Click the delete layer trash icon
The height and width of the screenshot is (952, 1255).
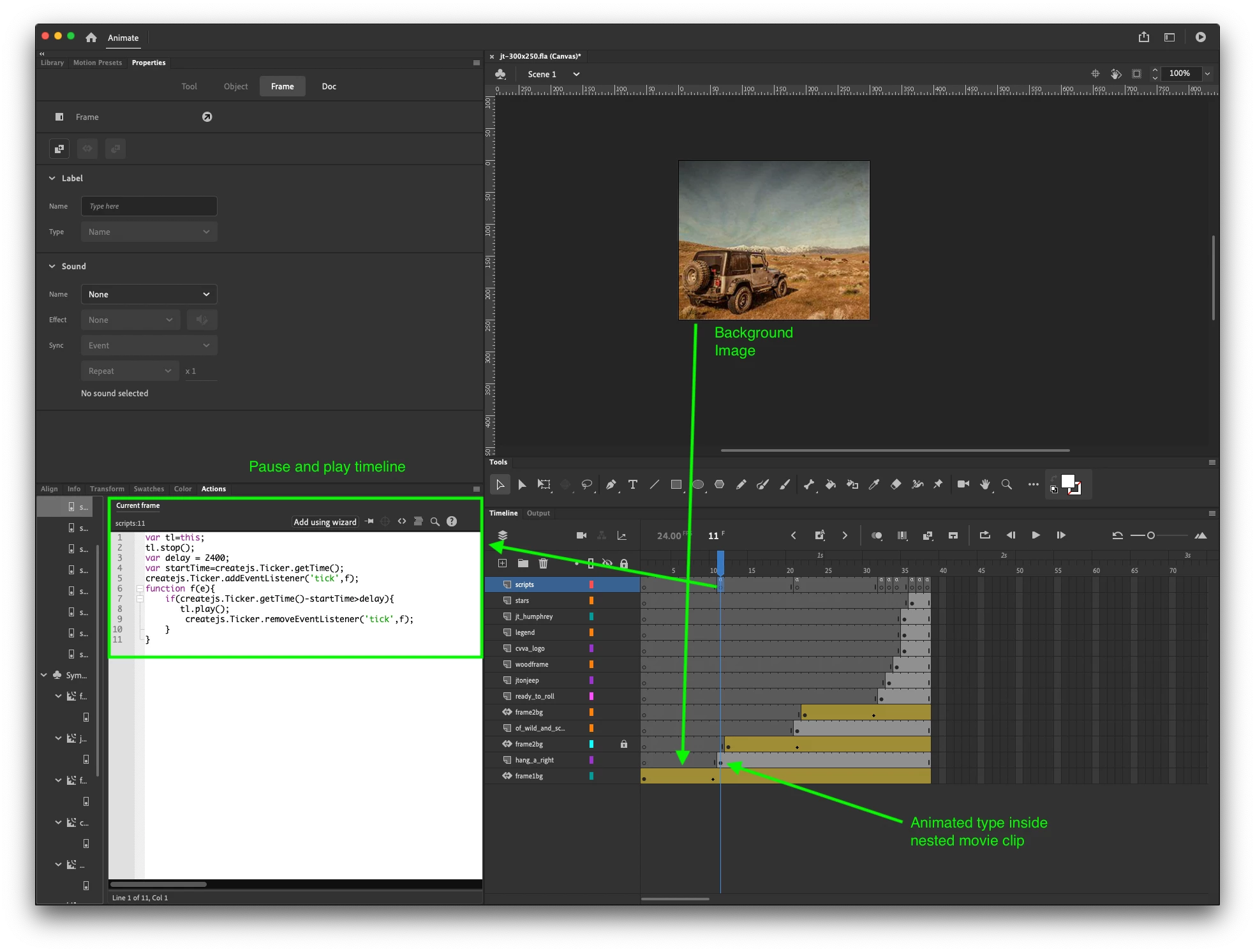(x=544, y=563)
